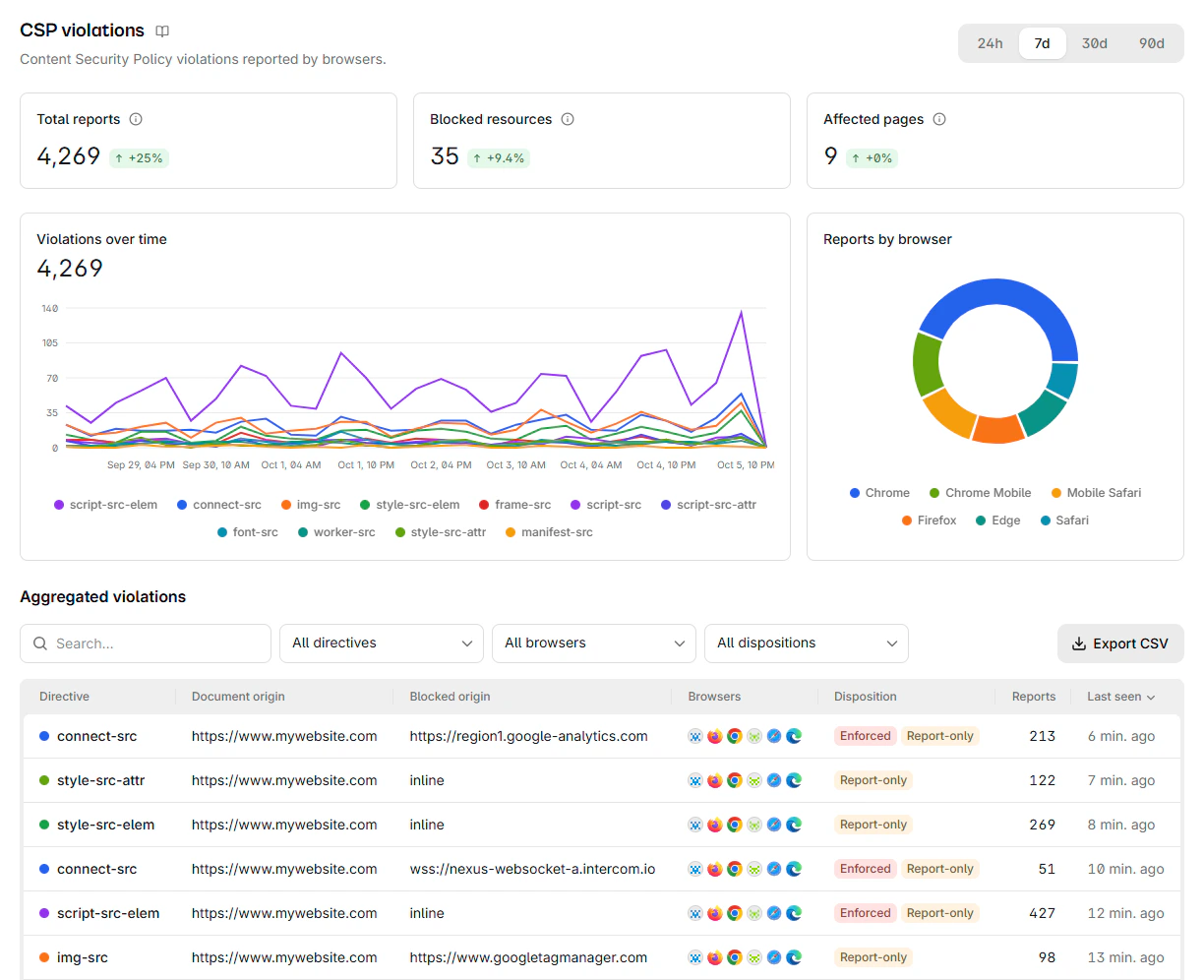The width and height of the screenshot is (1204, 980).
Task: Click the Safari icon in the google-analytics row
Action: coord(774,736)
